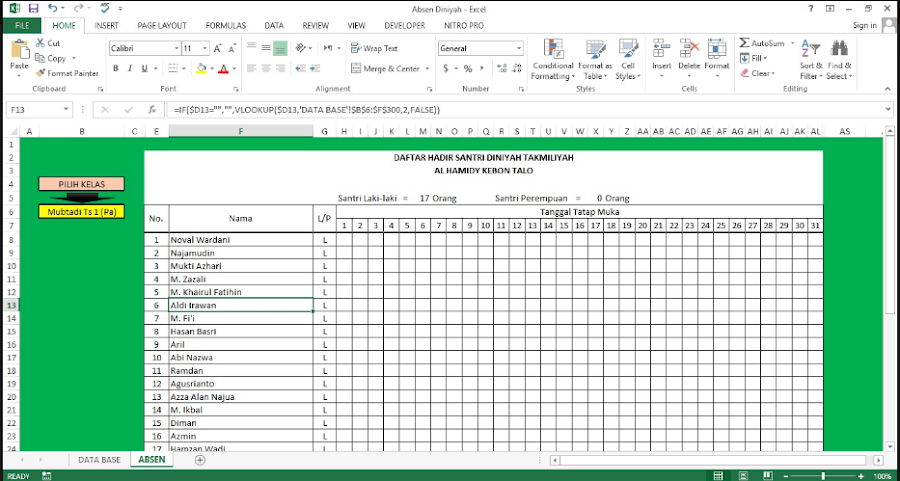The height and width of the screenshot is (481, 900).
Task: Open Sort & Filter menu
Action: [811, 60]
